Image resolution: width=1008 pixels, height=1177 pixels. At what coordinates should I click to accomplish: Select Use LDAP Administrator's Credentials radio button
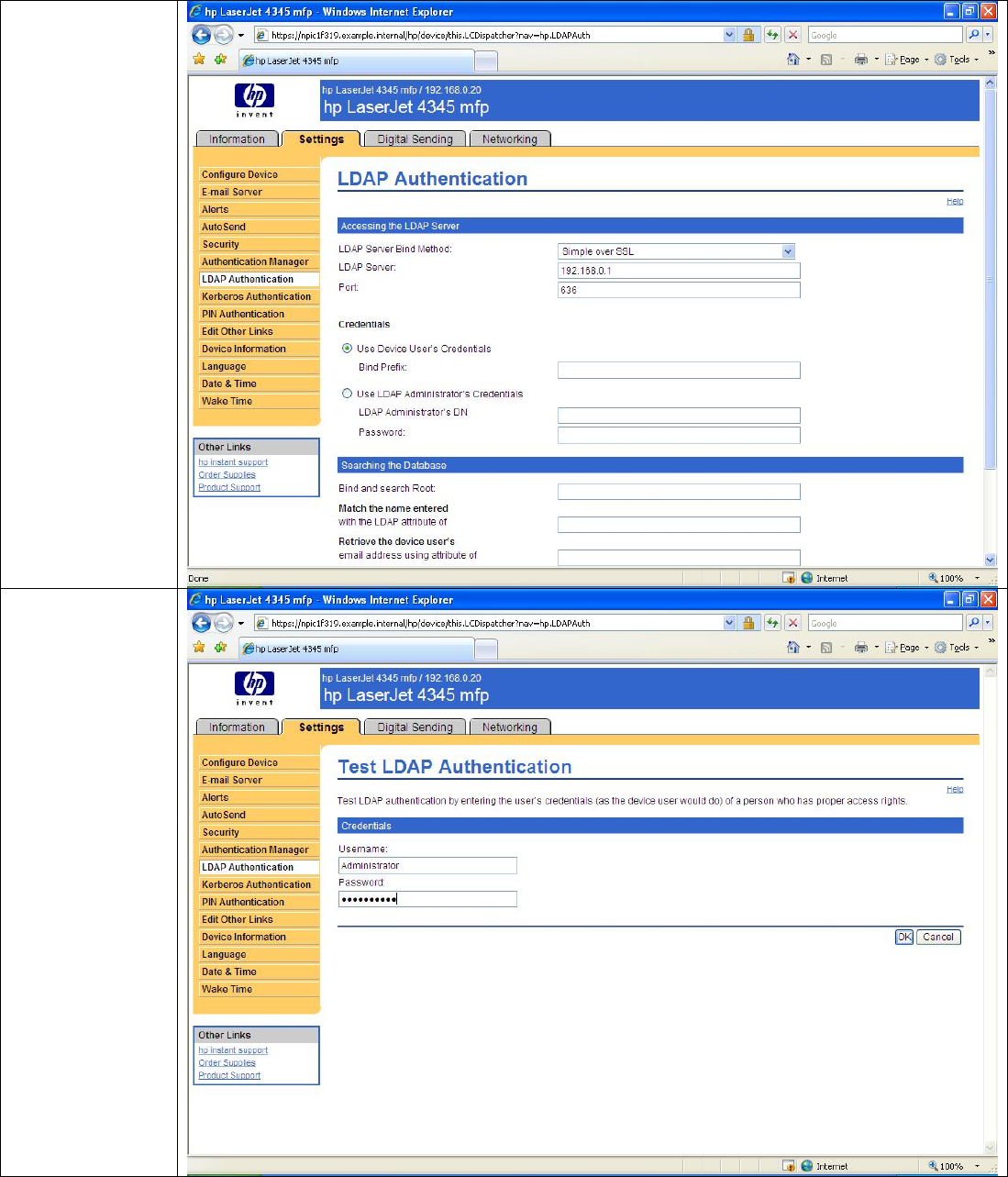[x=347, y=394]
